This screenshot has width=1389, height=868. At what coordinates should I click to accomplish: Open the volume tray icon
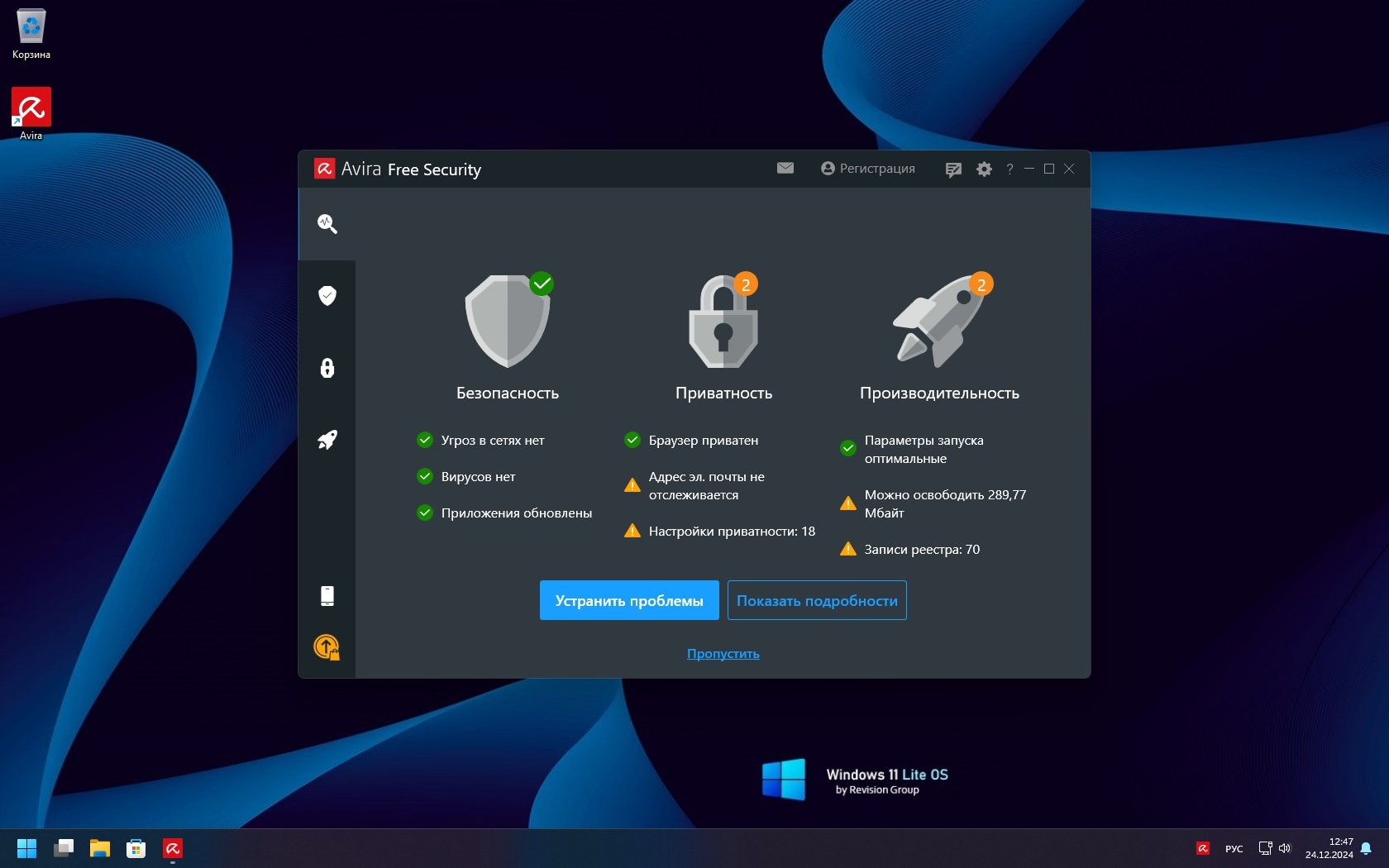click(1284, 848)
